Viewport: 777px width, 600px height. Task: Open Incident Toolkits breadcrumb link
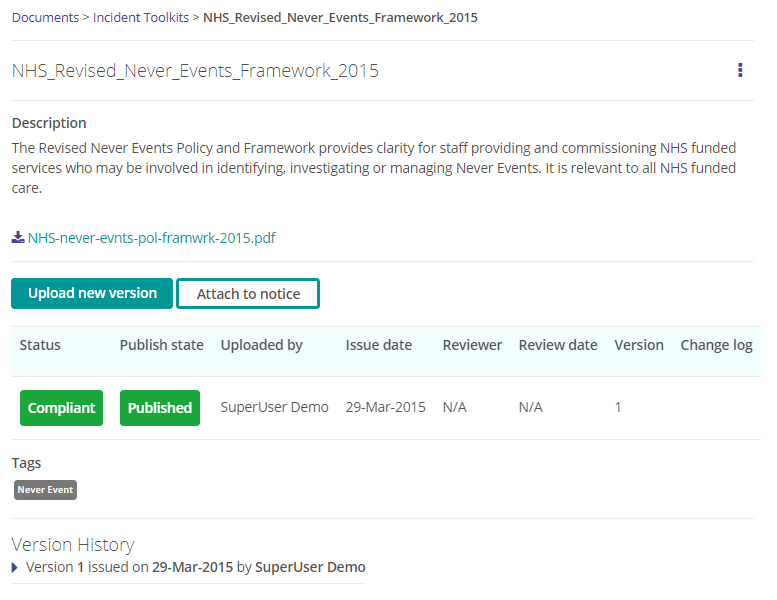click(x=141, y=17)
